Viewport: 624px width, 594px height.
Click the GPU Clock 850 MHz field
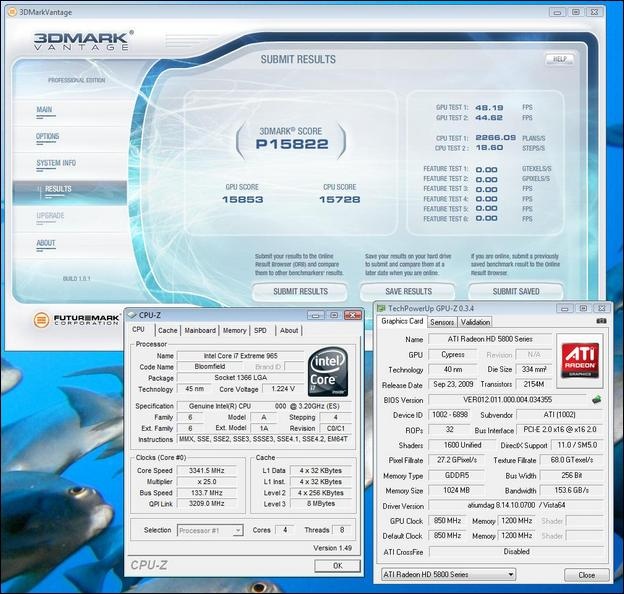point(448,520)
